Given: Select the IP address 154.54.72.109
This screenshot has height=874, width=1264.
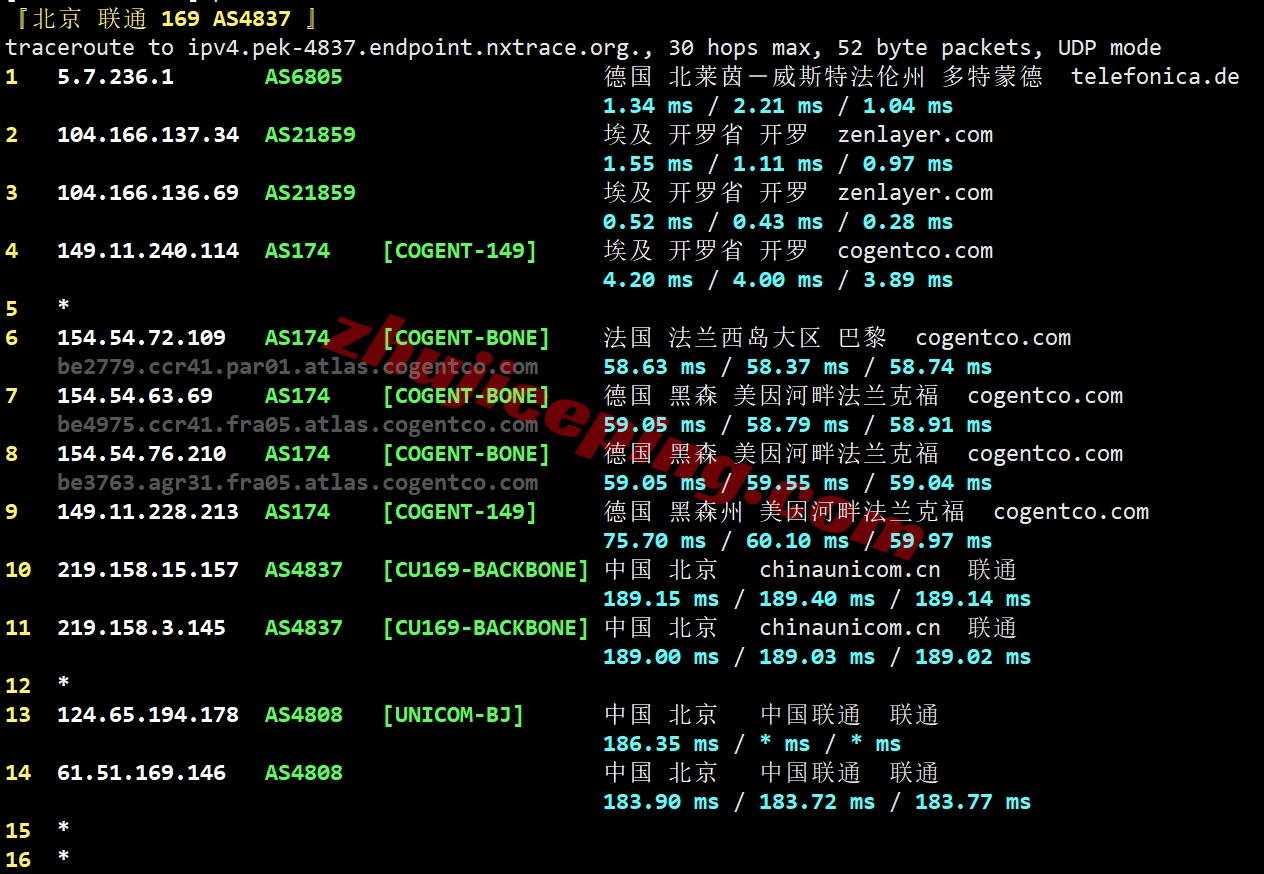Looking at the screenshot, I should pos(141,338).
